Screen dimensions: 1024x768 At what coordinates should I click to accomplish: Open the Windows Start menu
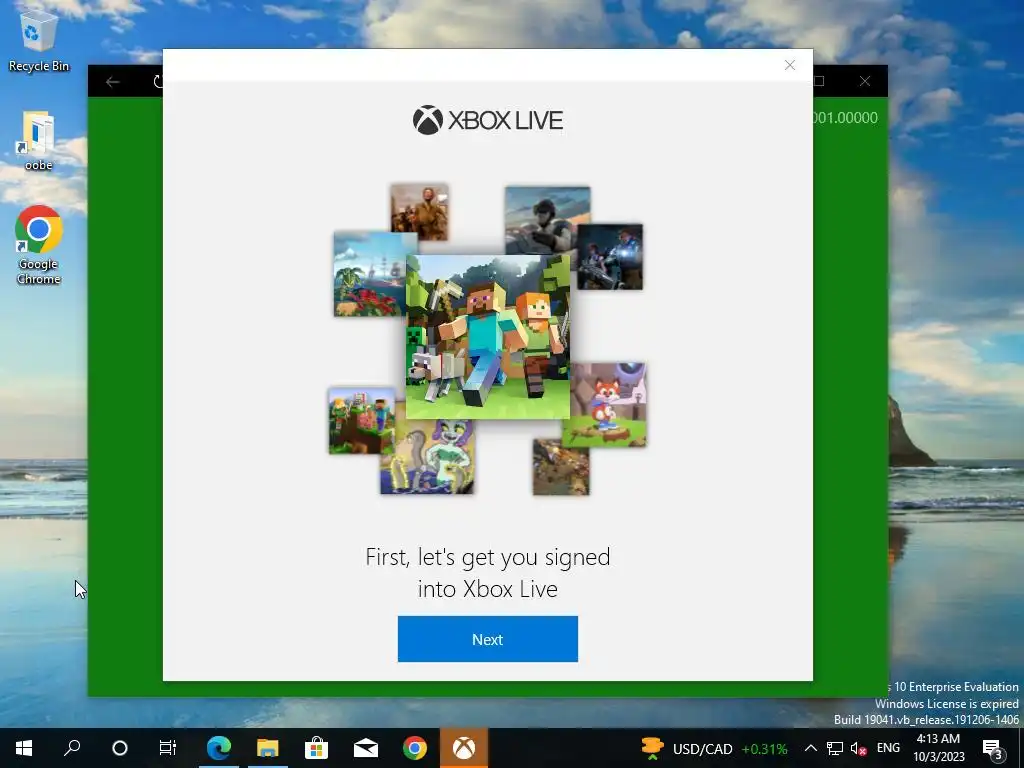point(24,748)
